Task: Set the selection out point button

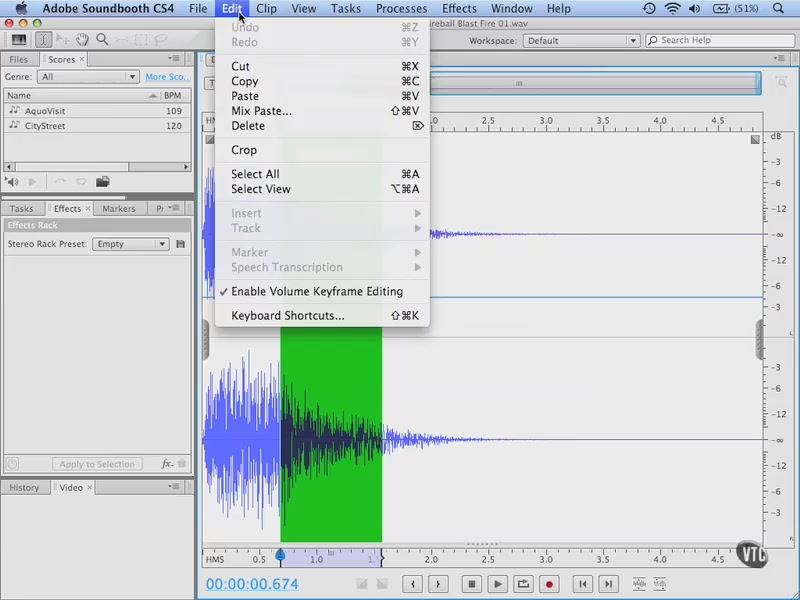Action: (x=438, y=584)
